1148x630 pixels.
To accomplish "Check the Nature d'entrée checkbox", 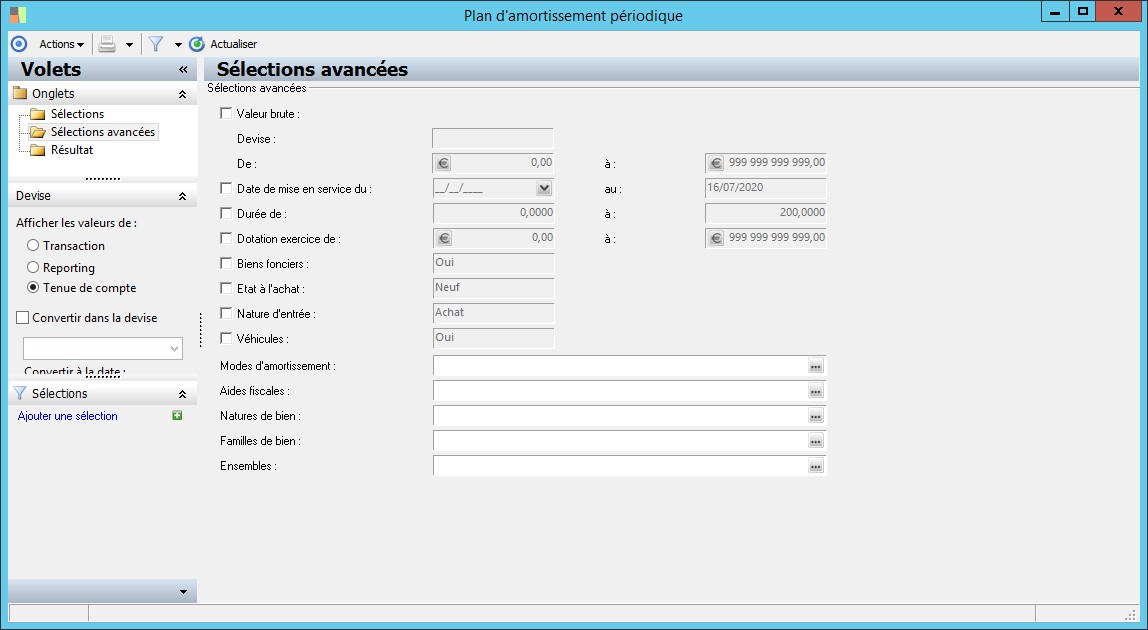I will point(226,313).
